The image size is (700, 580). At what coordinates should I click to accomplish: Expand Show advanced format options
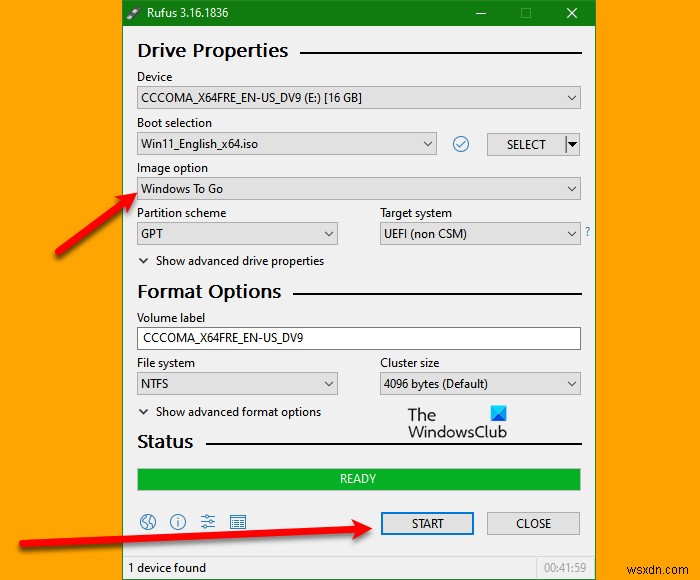coord(230,412)
